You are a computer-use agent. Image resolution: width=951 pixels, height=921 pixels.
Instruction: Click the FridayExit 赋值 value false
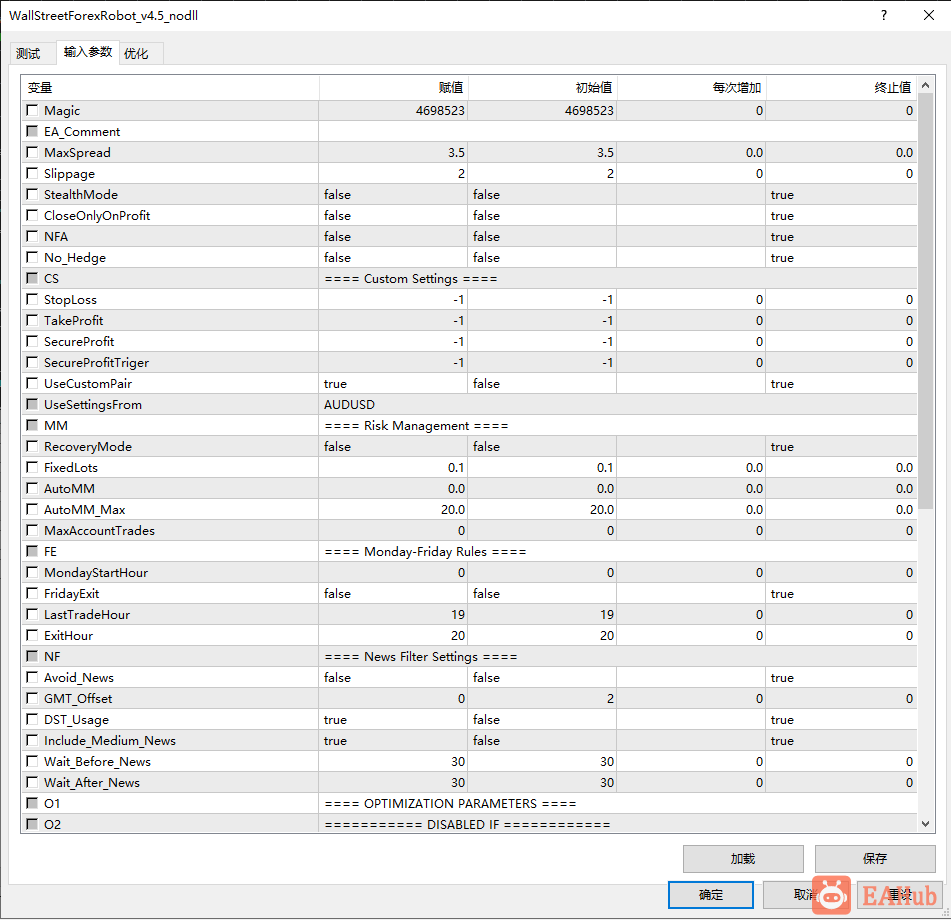337,594
